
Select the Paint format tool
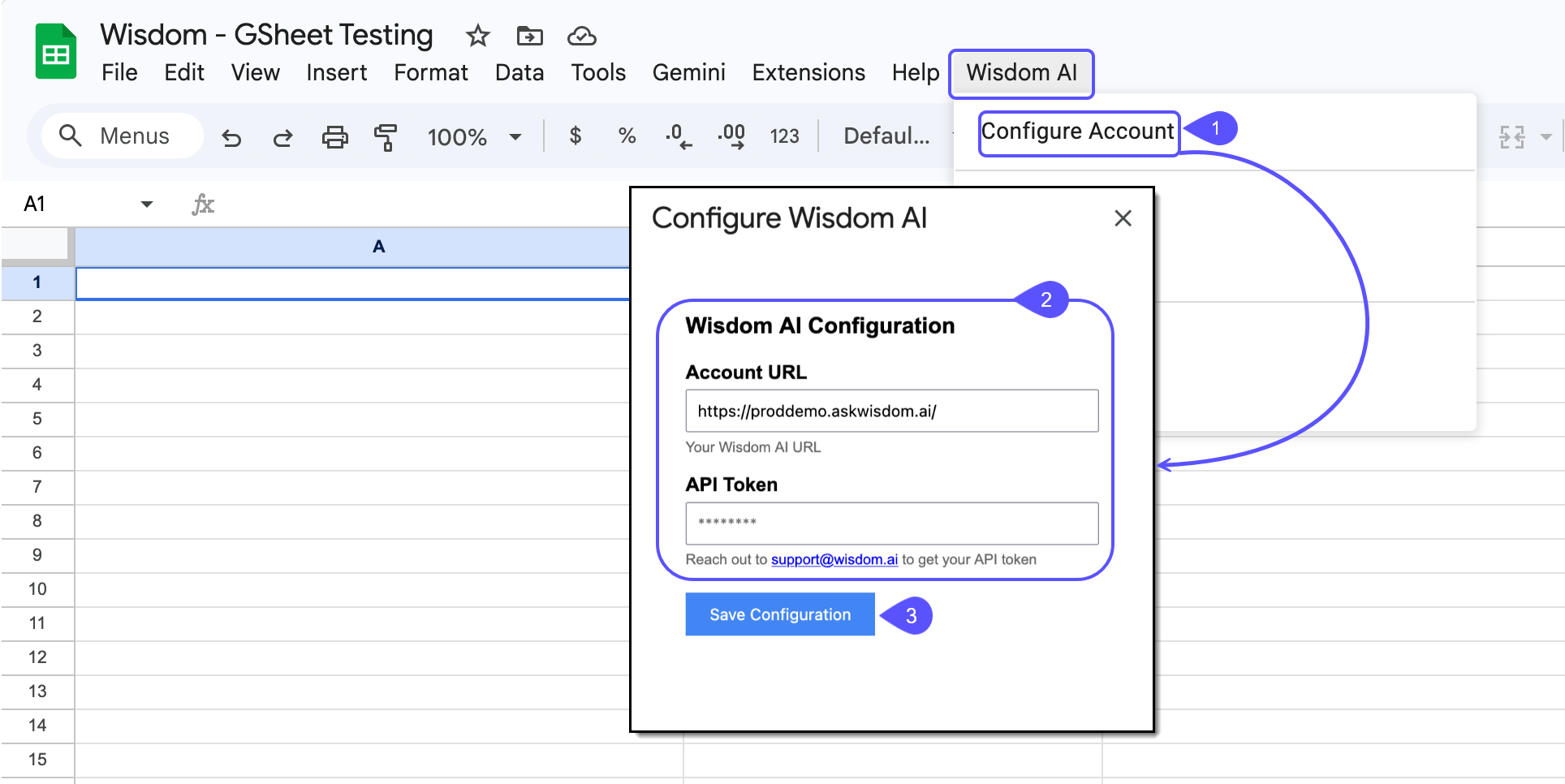click(386, 137)
